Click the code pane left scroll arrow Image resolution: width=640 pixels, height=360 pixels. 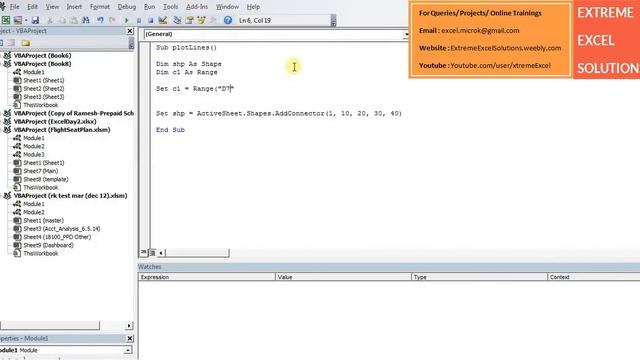tap(161, 253)
